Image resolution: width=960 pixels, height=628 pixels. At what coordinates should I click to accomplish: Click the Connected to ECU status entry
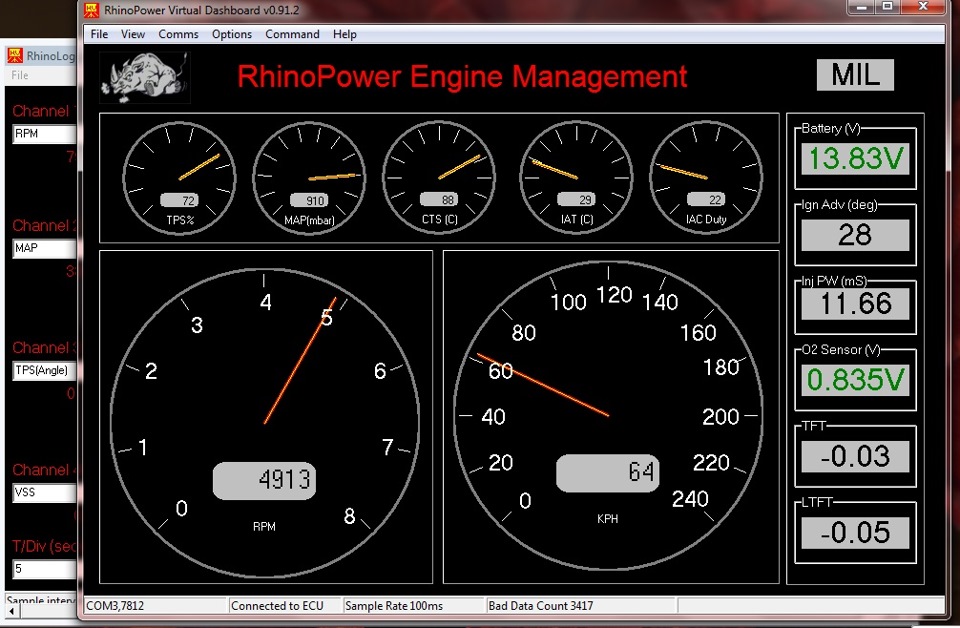point(285,606)
